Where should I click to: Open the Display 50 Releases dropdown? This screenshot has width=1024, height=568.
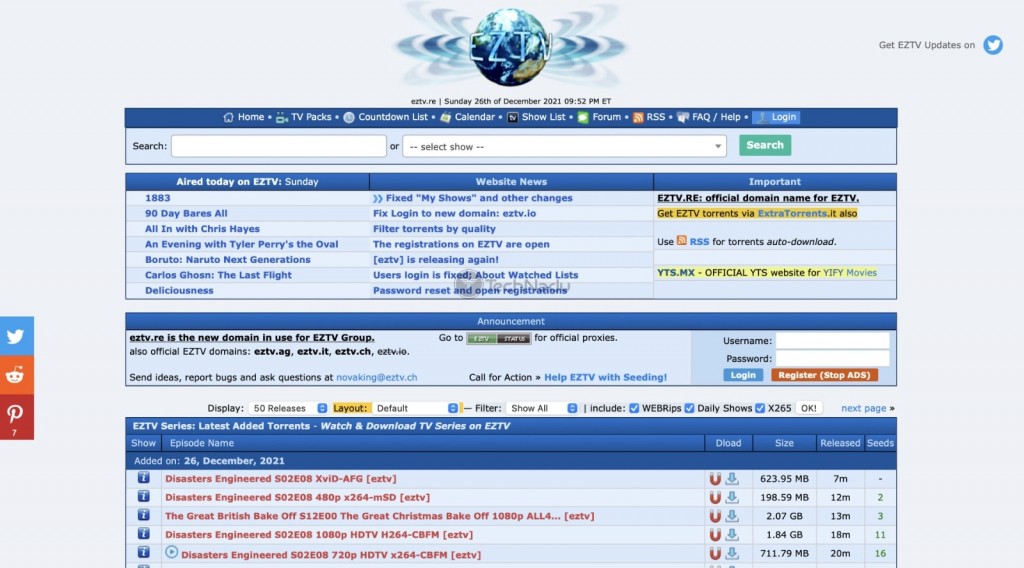tap(288, 408)
